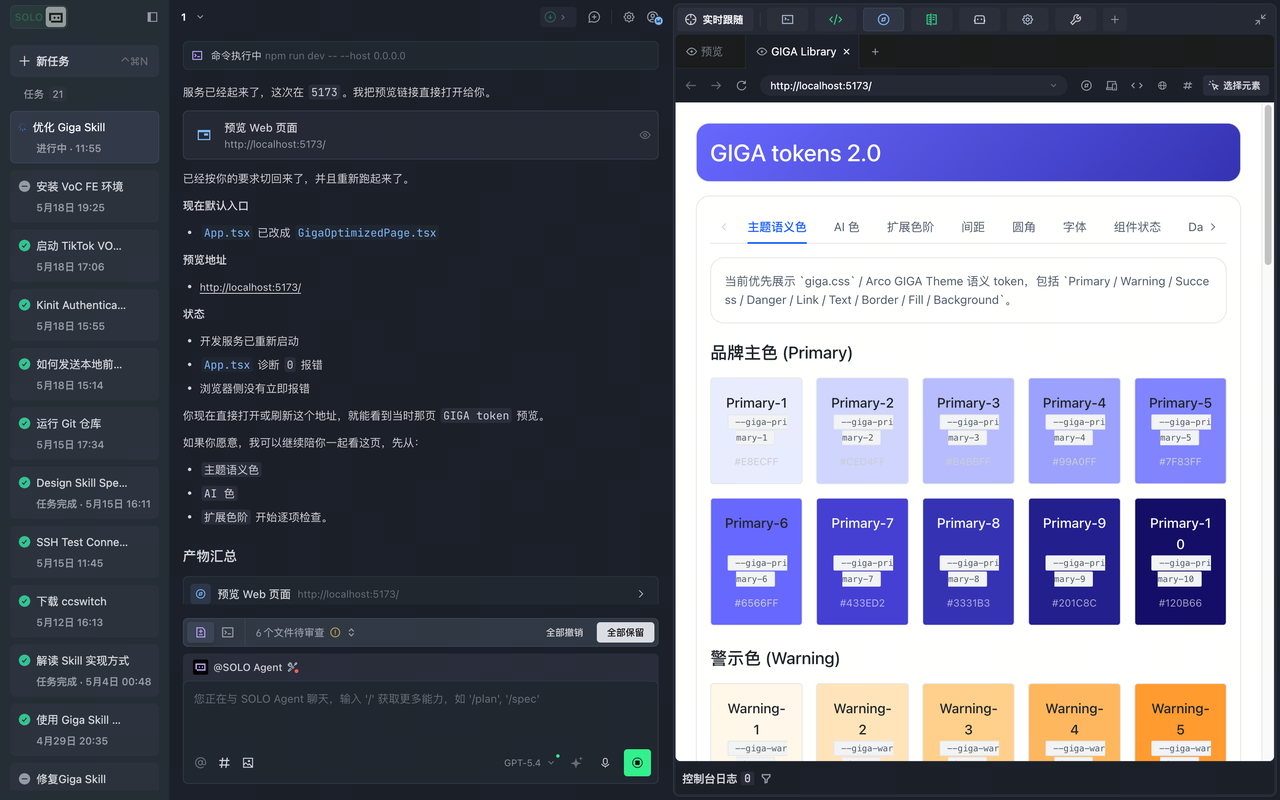
Task: Add a new tool with plus icon
Action: click(1115, 19)
